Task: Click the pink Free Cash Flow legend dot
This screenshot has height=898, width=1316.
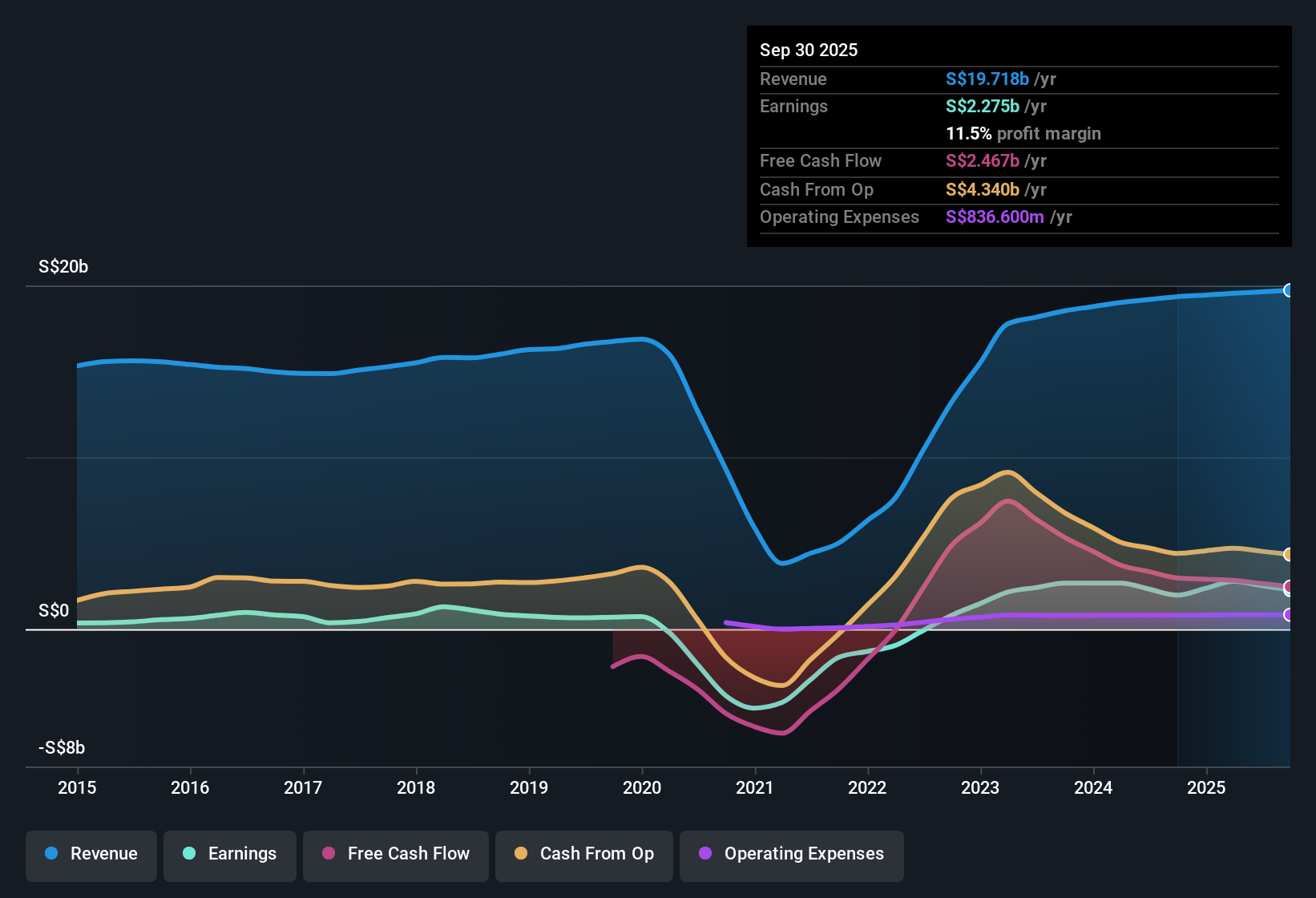Action: 328,855
